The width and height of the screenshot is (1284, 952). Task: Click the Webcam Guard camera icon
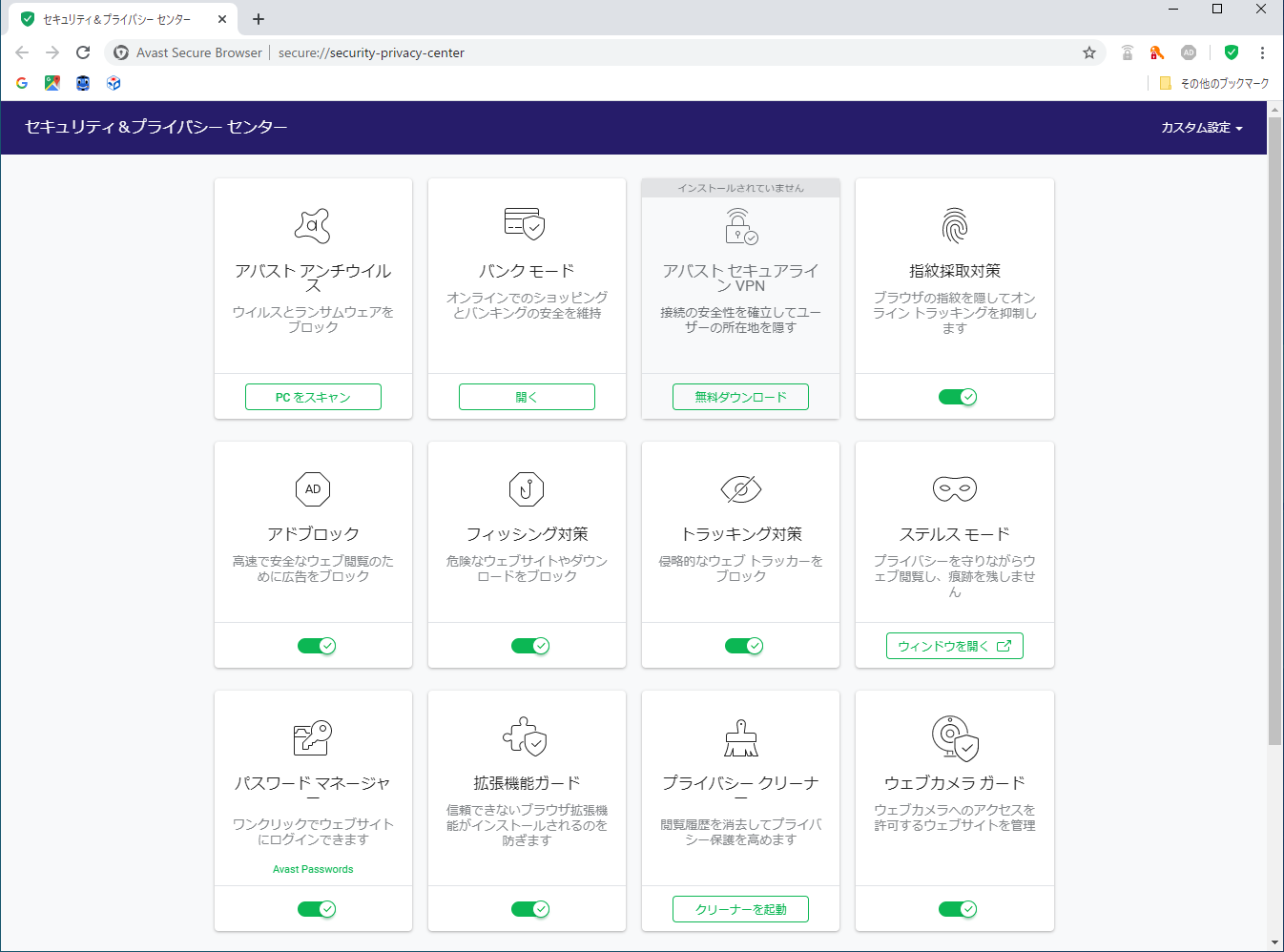[x=955, y=738]
